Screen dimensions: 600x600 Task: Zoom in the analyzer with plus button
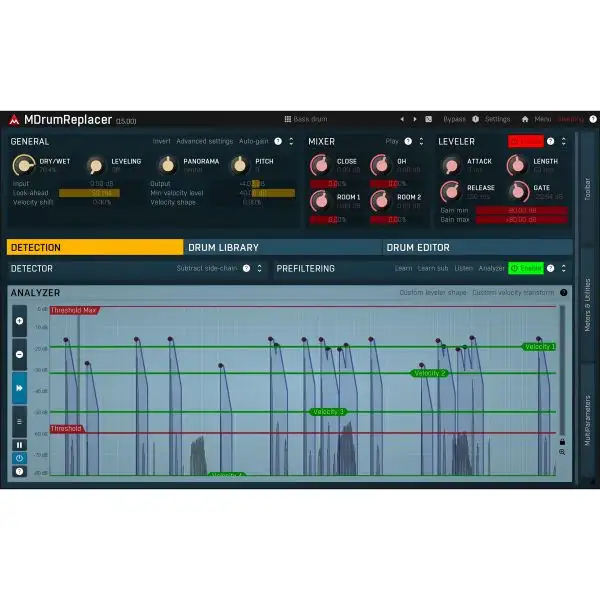20,321
